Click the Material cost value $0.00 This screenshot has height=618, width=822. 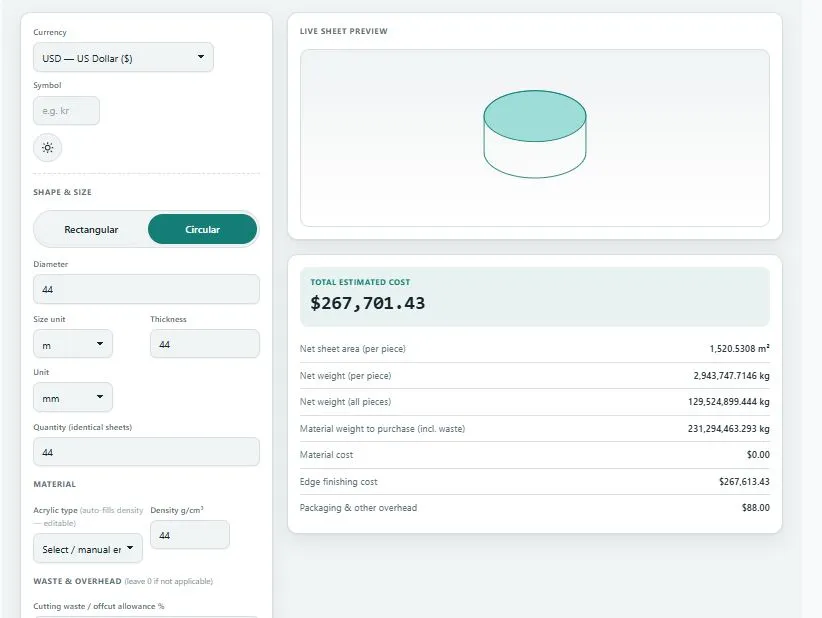click(758, 455)
